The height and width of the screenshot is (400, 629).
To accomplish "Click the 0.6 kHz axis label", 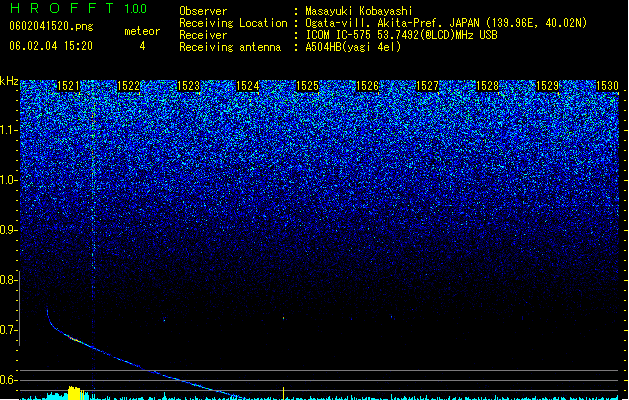I will pyautogui.click(x=8, y=380).
